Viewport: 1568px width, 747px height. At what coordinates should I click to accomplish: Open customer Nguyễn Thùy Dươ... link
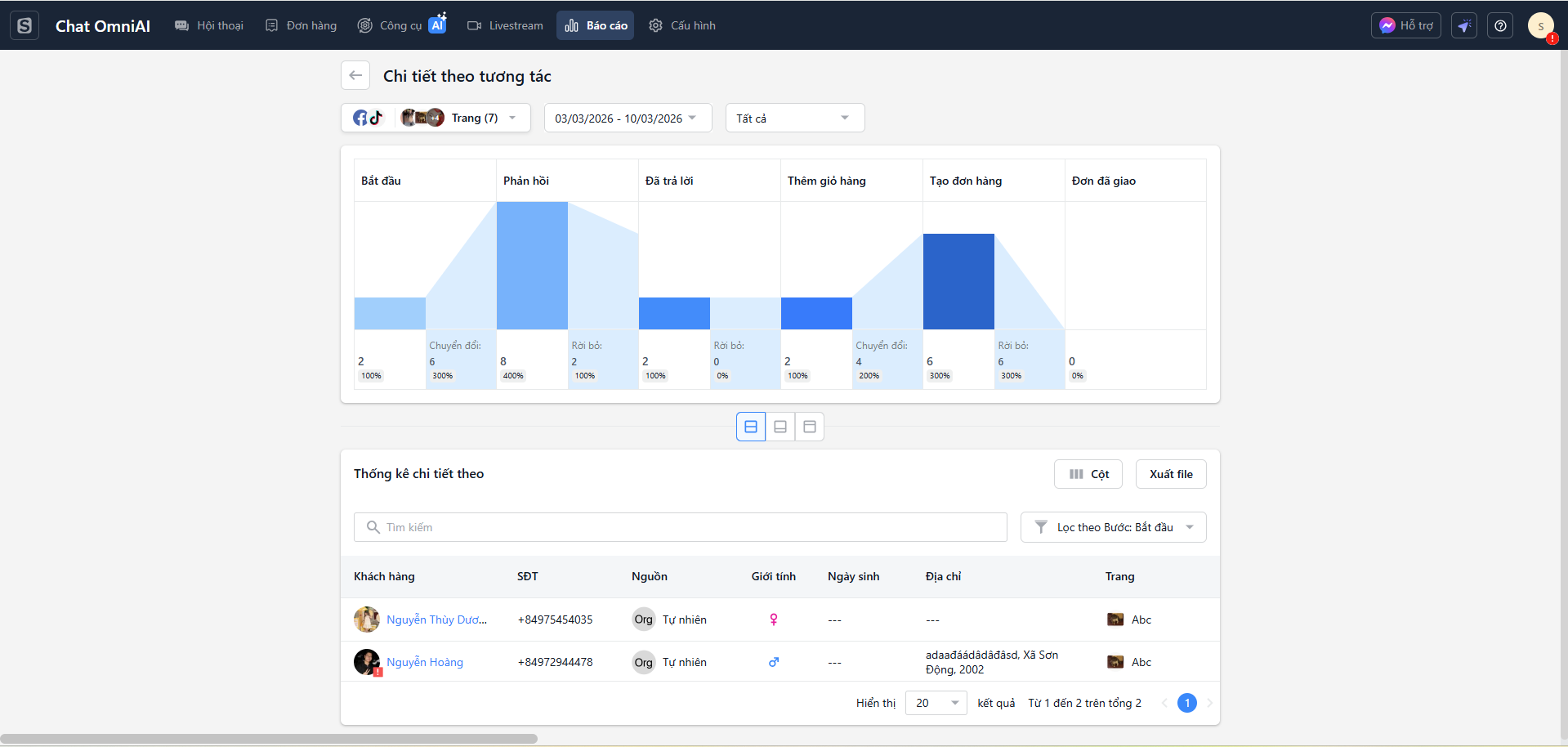(x=436, y=620)
